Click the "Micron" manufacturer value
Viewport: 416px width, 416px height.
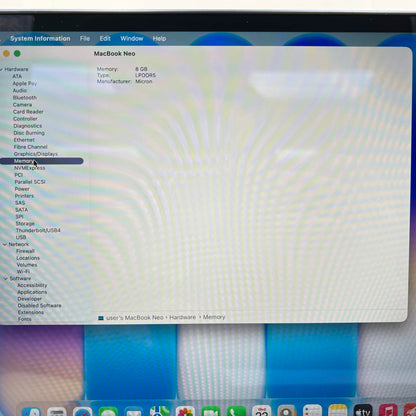pos(144,81)
